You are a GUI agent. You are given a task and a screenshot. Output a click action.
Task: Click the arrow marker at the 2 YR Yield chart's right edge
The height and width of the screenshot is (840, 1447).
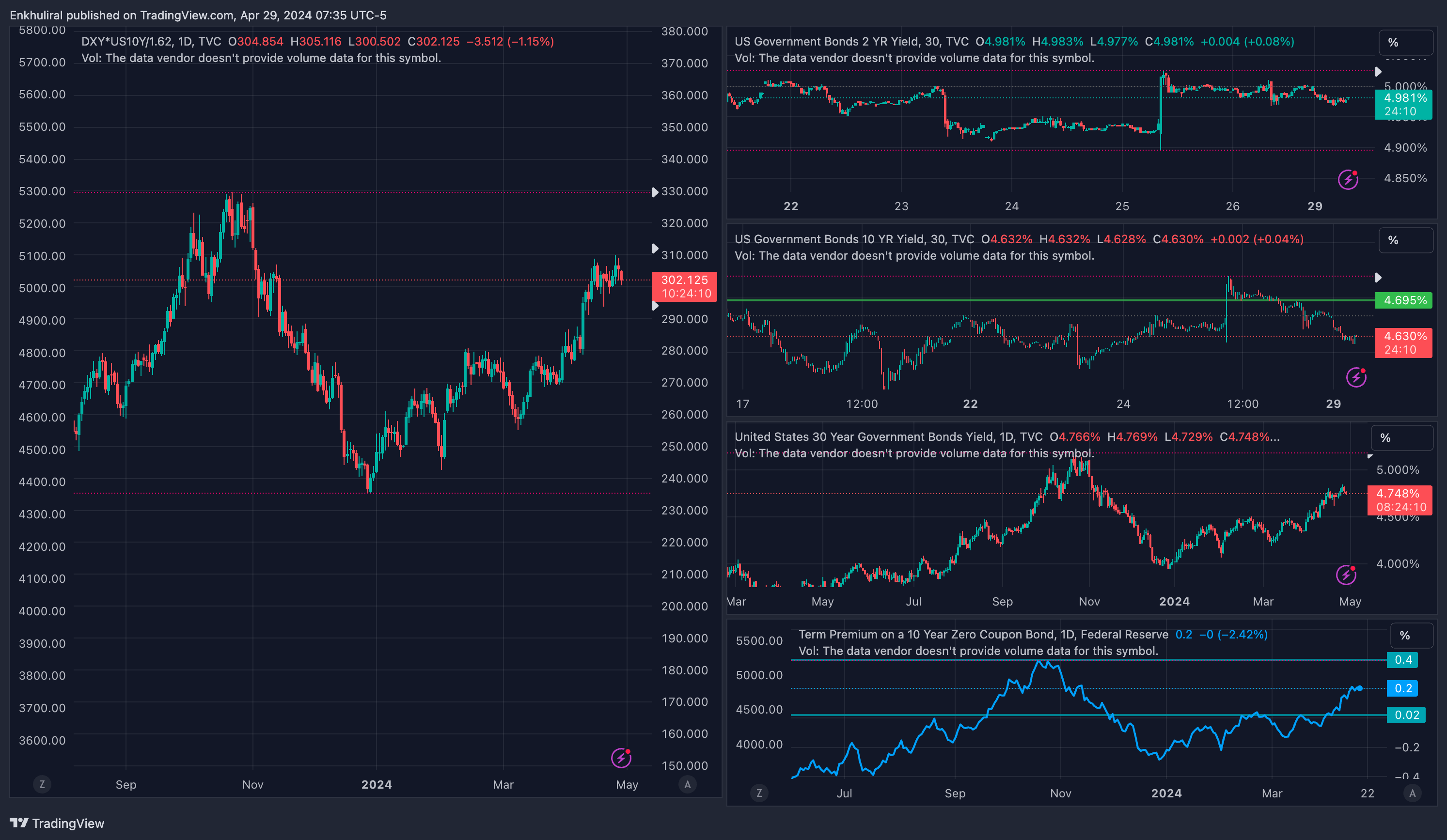1378,72
